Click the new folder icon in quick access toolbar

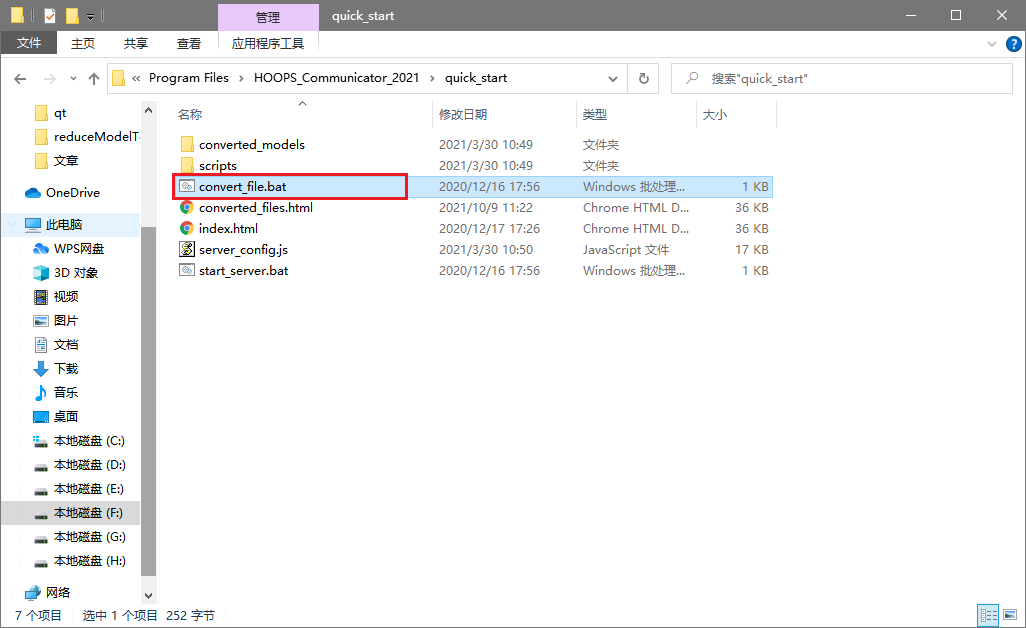(72, 15)
